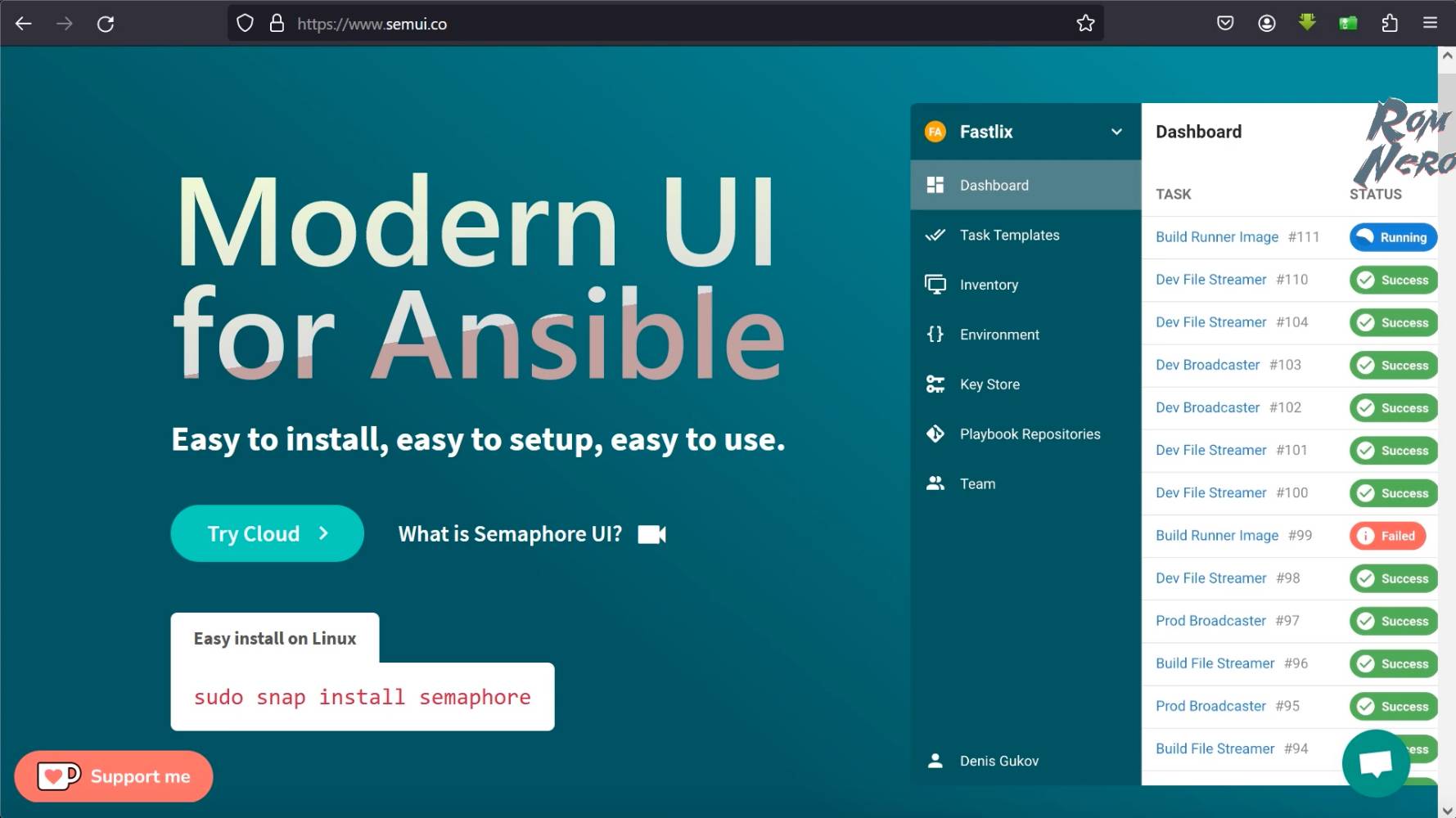
Task: Click the green download arrow extension icon
Action: click(1307, 23)
